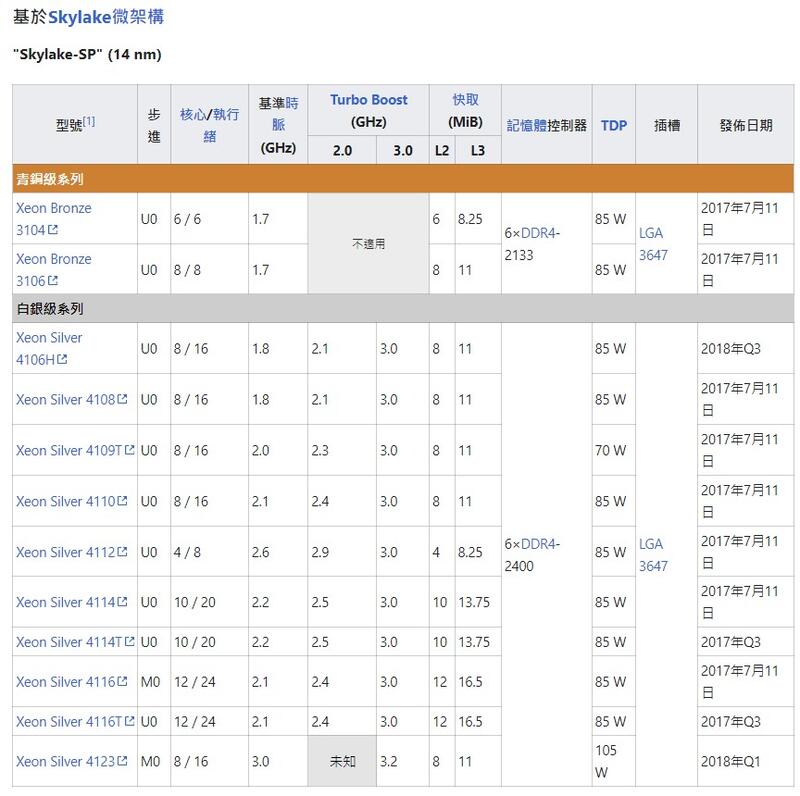Click 2018年Q1 release date cell
Screen dimensions: 800x796
click(745, 761)
